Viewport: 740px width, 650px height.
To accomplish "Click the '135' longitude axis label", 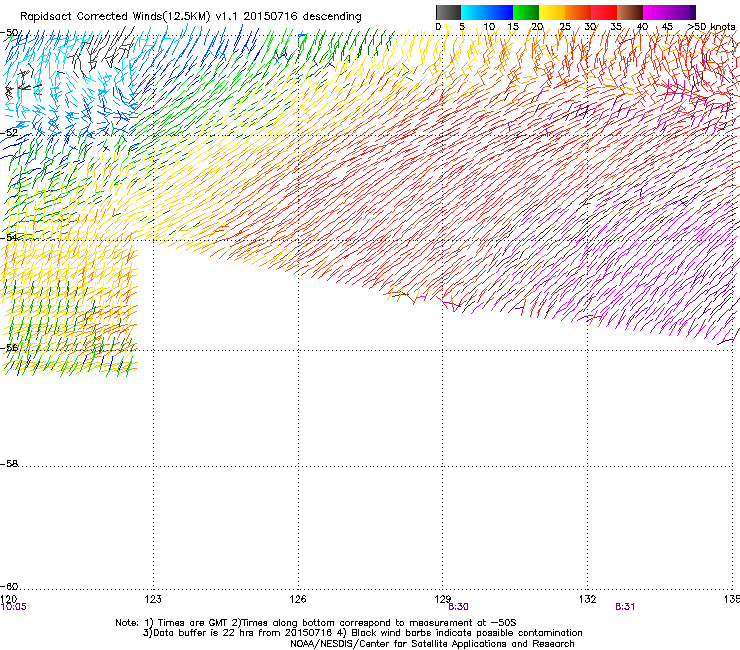I will coord(732,599).
